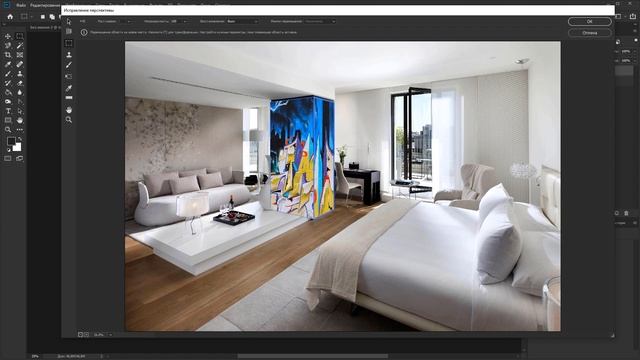Screen dimensions: 640x360
Task: Toggle Quick Mask mode
Action: point(8,159)
